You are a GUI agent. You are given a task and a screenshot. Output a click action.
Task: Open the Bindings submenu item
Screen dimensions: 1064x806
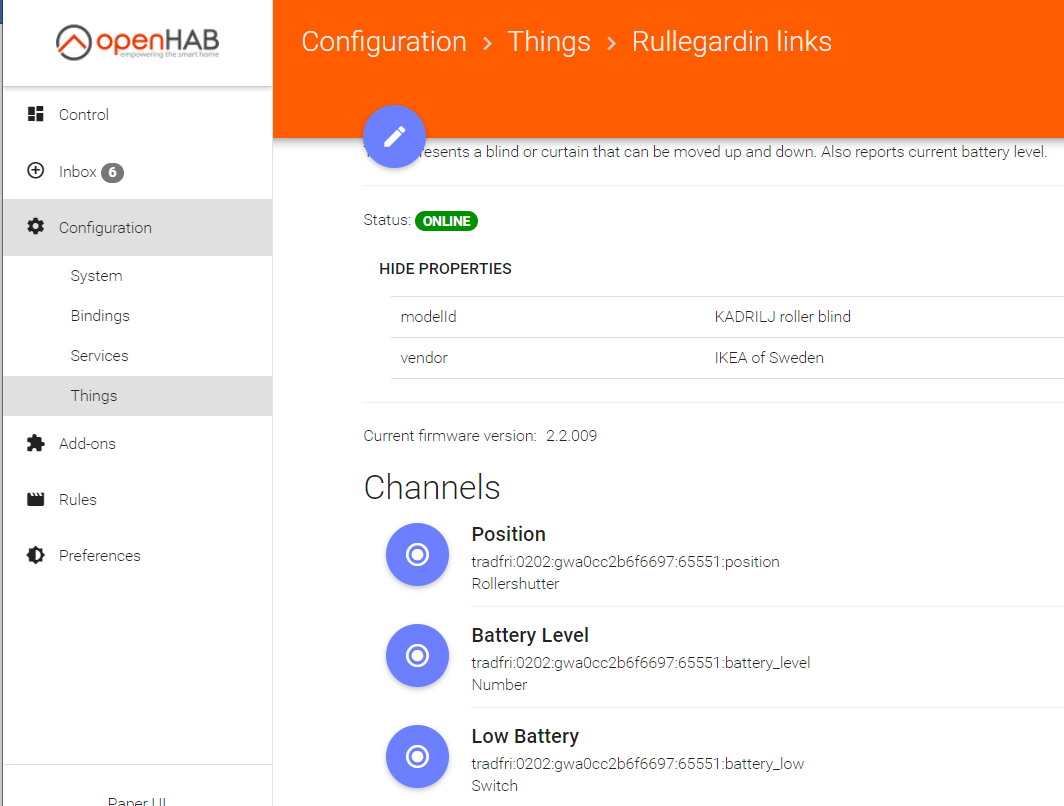100,316
